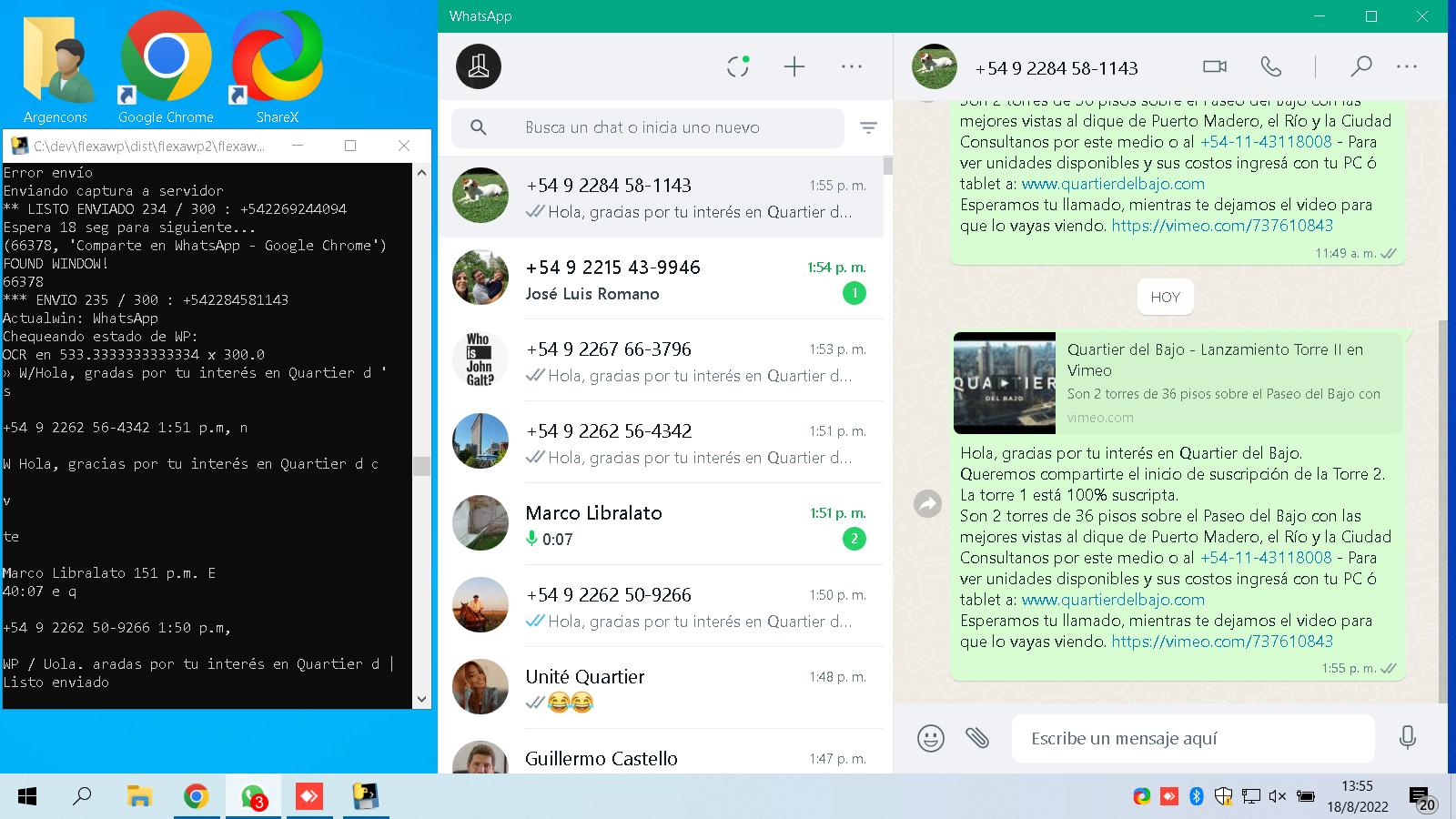Open network icon in system tray
The height and width of the screenshot is (819, 1456).
1251,796
